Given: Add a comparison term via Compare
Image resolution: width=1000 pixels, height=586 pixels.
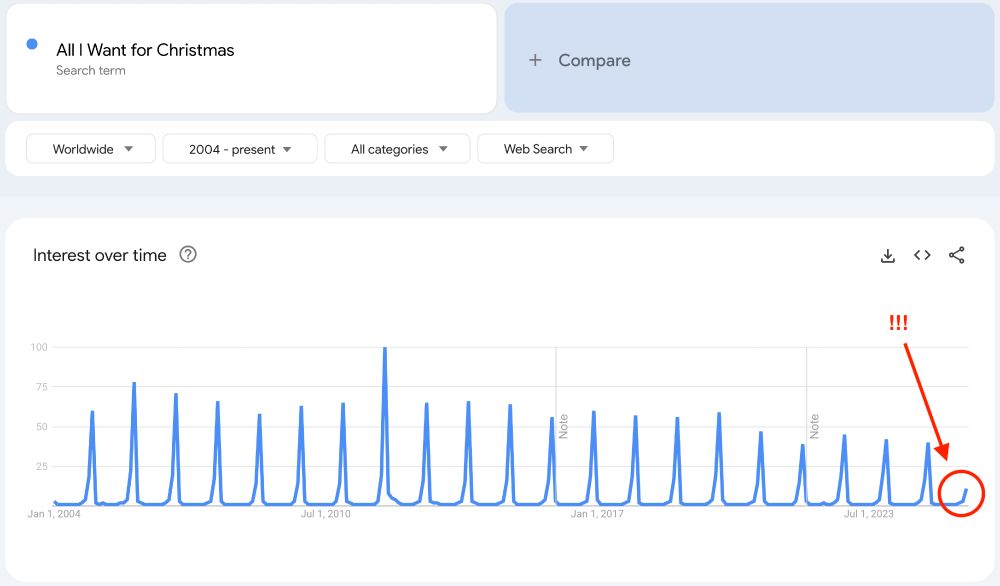Looking at the screenshot, I should (x=749, y=58).
